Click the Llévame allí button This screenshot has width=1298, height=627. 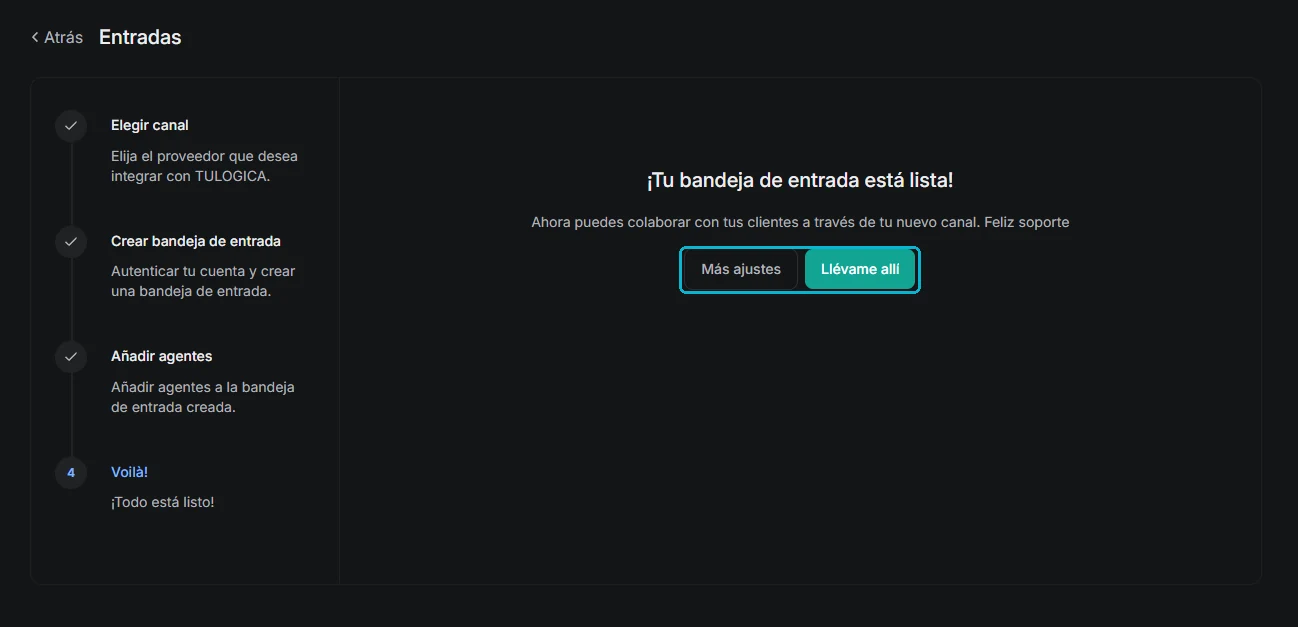pyautogui.click(x=860, y=269)
